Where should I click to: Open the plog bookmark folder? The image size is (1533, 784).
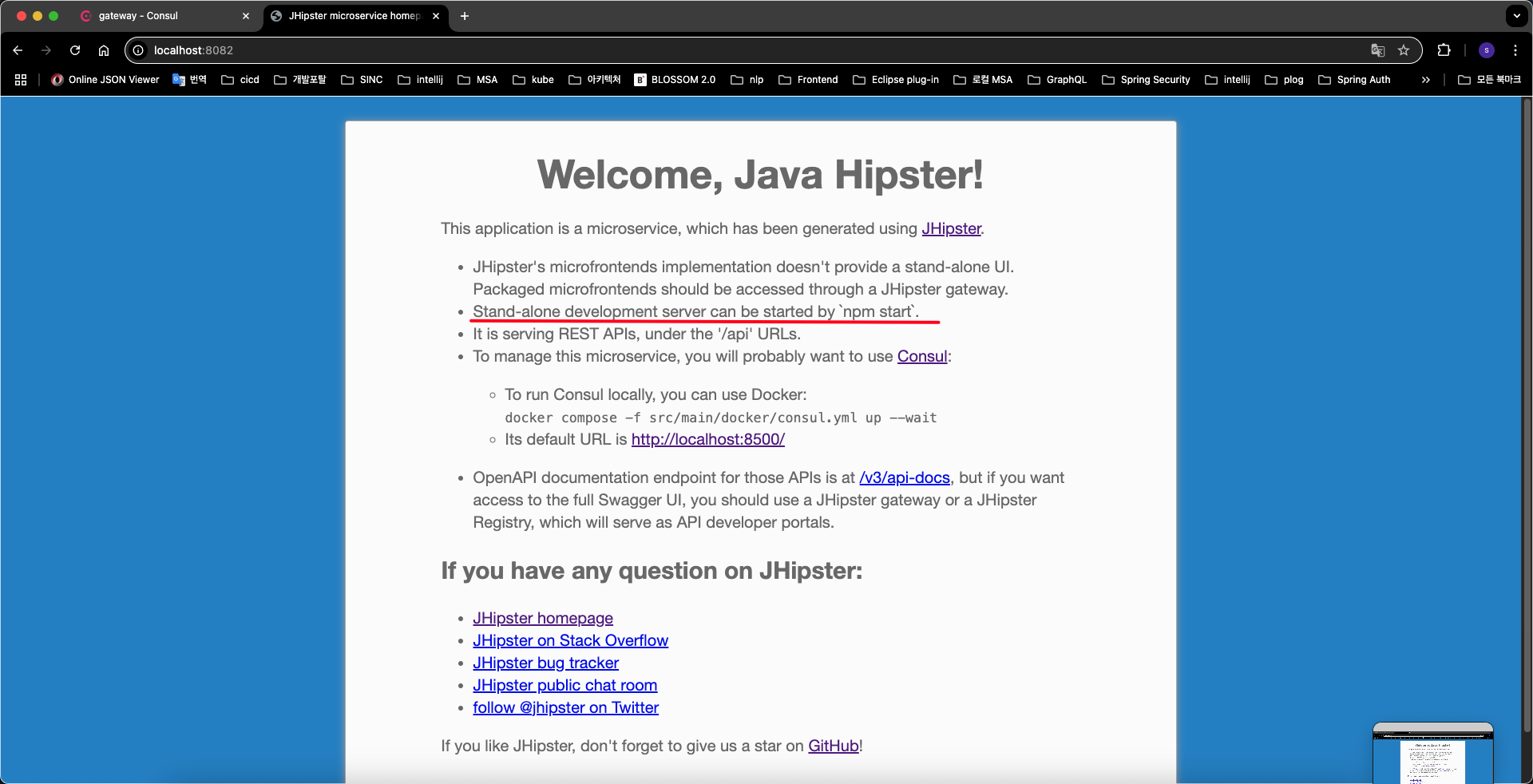point(1284,80)
